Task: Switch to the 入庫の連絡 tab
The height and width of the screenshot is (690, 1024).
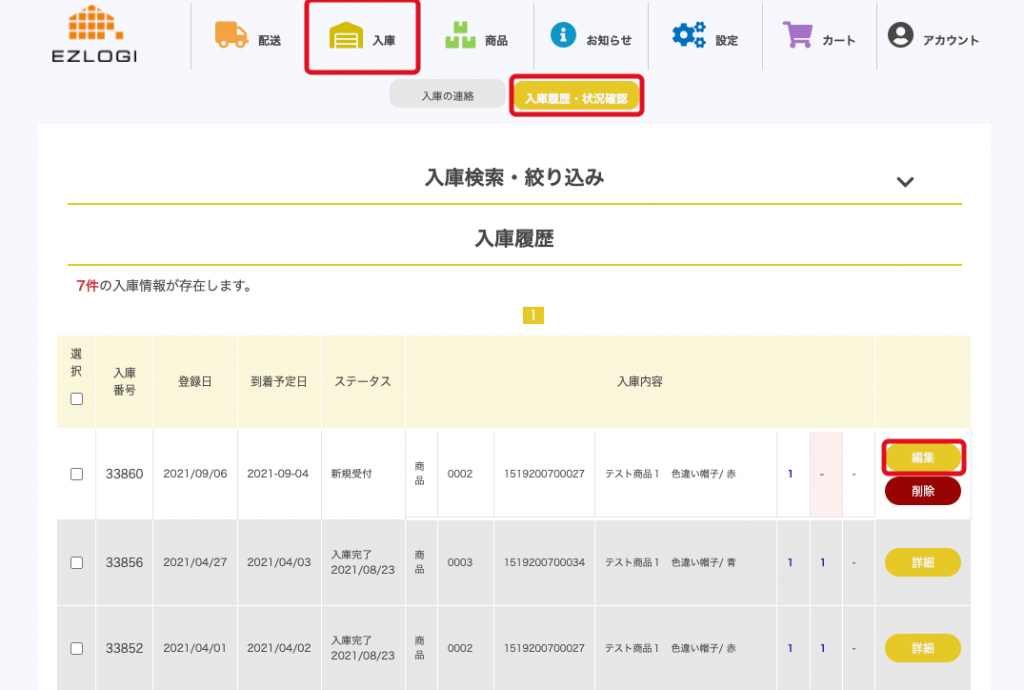Action: (x=447, y=96)
